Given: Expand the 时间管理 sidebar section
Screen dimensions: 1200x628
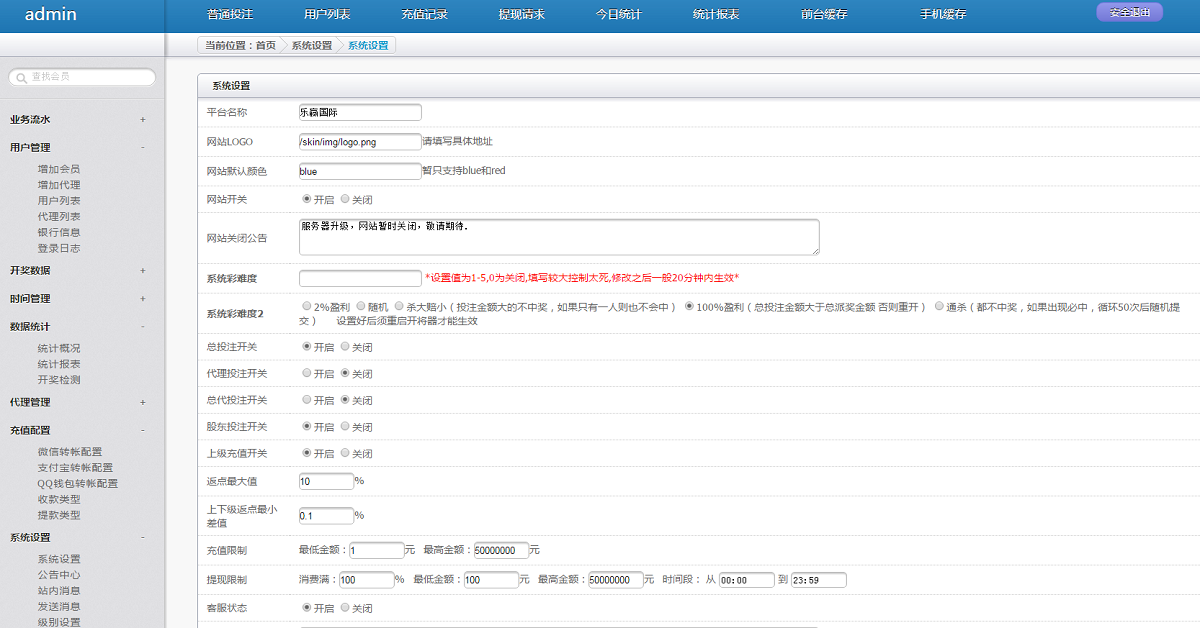Looking at the screenshot, I should 80,297.
